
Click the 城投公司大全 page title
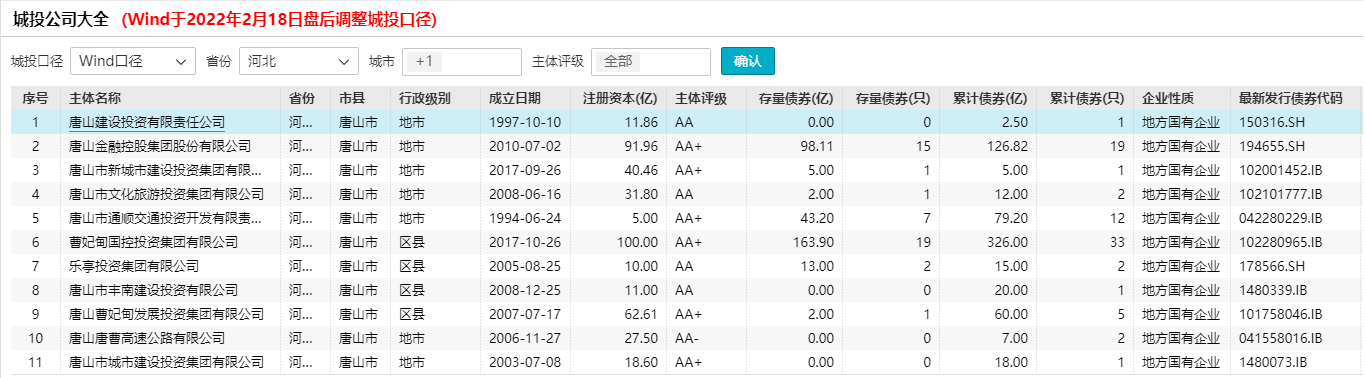[x=60, y=18]
